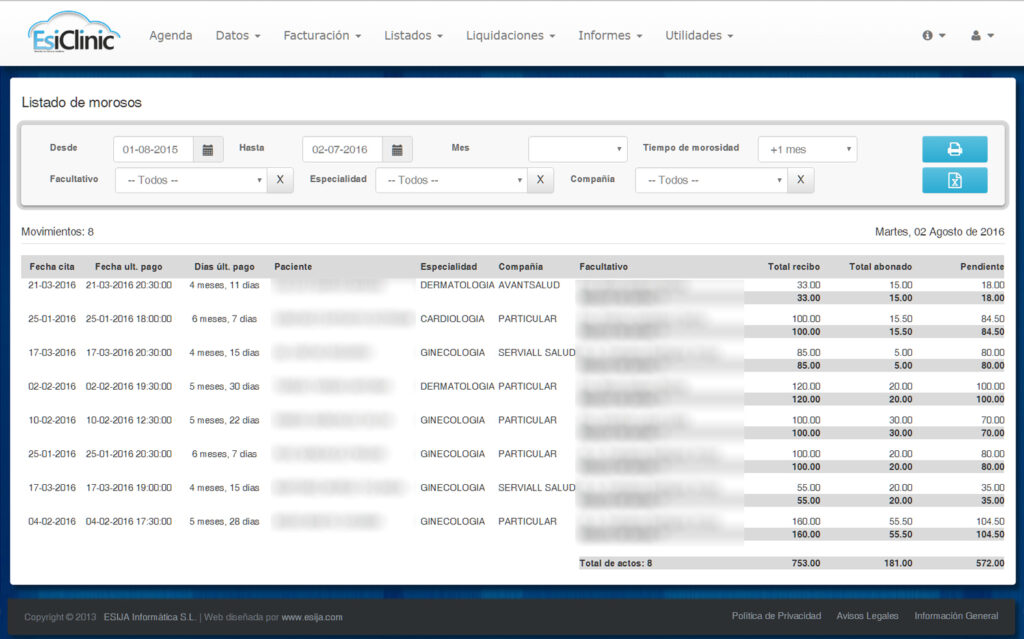Click the Fecha cita column header
1024x639 pixels.
52,267
